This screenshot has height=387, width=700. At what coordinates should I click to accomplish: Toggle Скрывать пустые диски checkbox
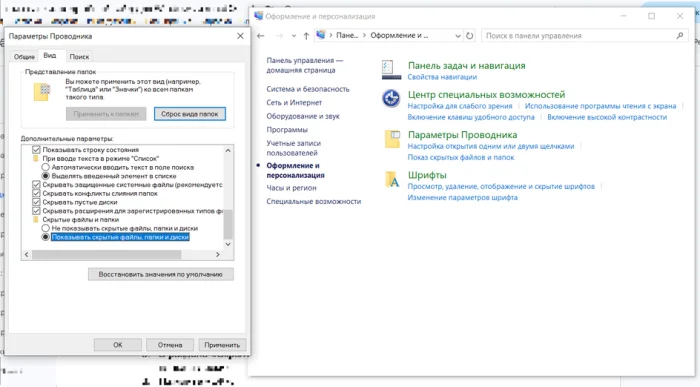click(x=37, y=202)
